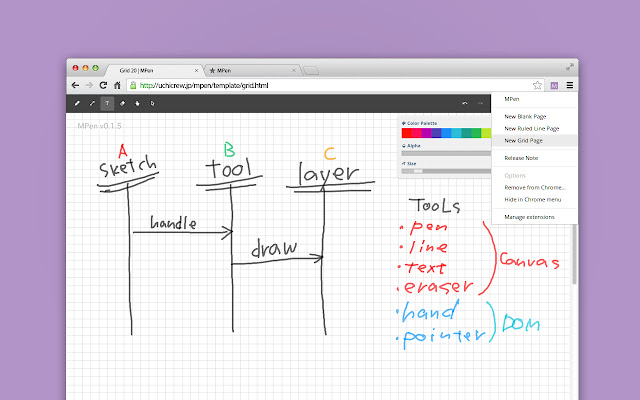Image resolution: width=640 pixels, height=400 pixels.
Task: Open Release Note from menu
Action: pos(521,158)
